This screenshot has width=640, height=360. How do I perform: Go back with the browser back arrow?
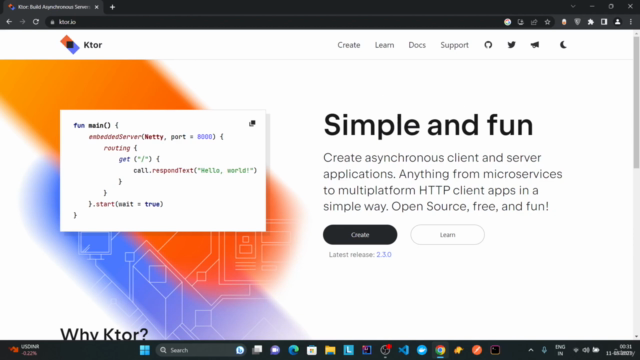click(9, 22)
